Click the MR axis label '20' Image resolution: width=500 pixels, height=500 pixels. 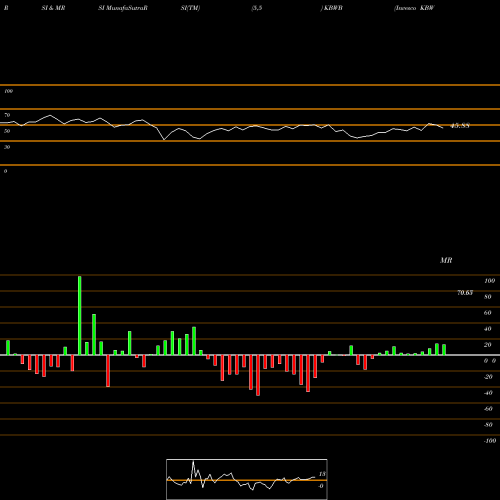pyautogui.click(x=488, y=345)
